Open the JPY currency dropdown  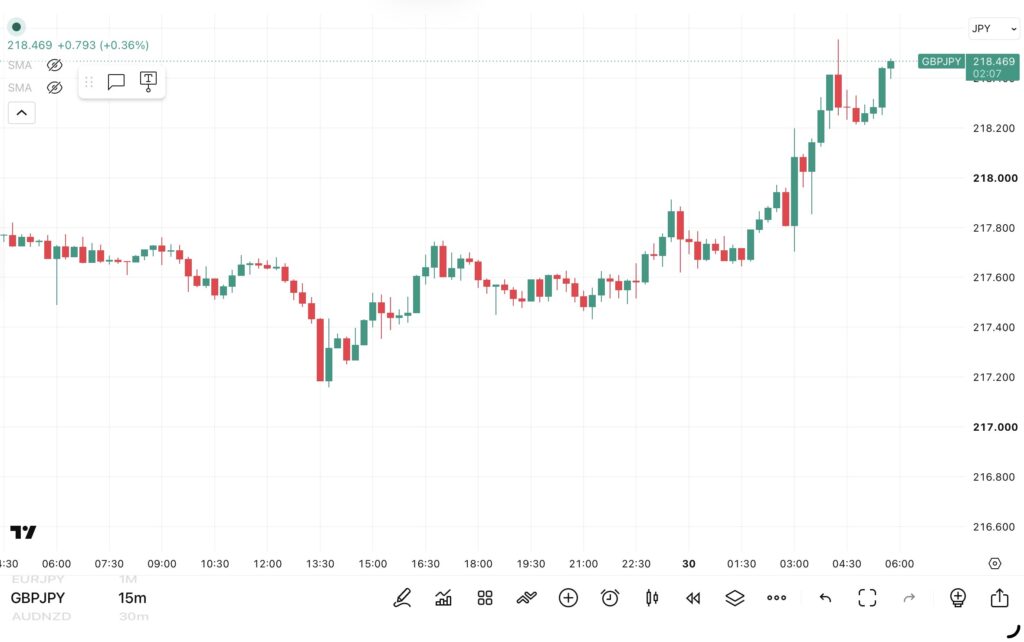994,28
